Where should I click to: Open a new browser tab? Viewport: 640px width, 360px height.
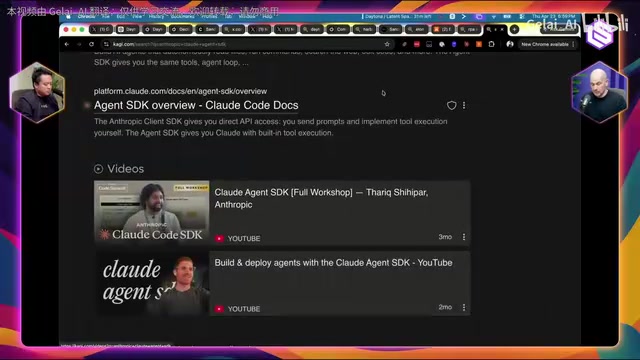[514, 29]
